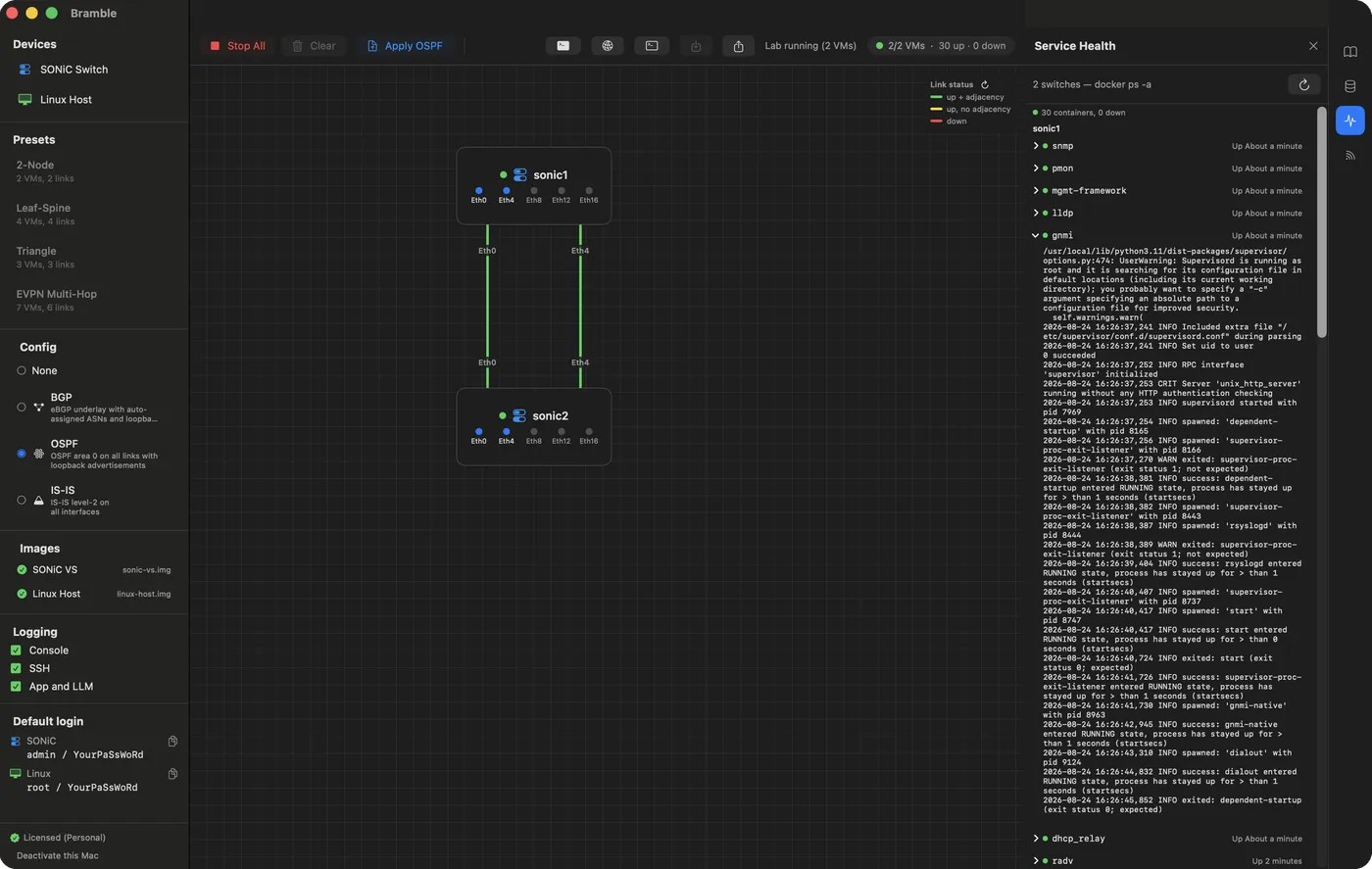
Task: Click the Service Health panel scrollbar
Action: 1321,222
